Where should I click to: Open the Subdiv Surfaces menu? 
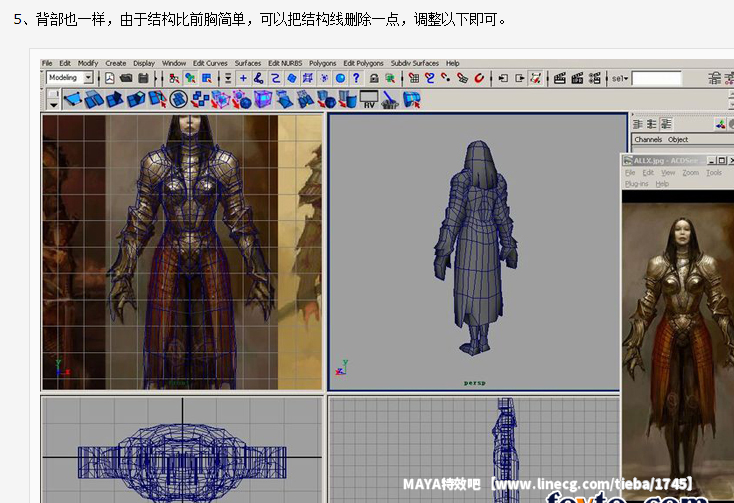(x=415, y=63)
